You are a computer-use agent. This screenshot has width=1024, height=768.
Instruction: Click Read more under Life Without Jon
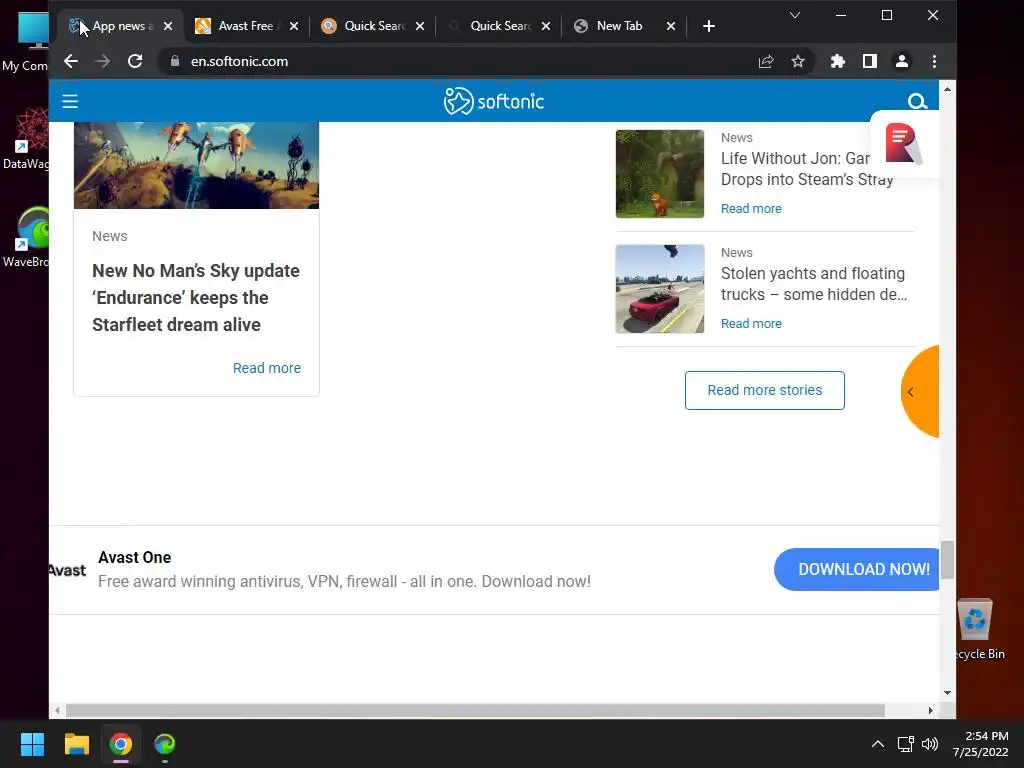click(751, 208)
